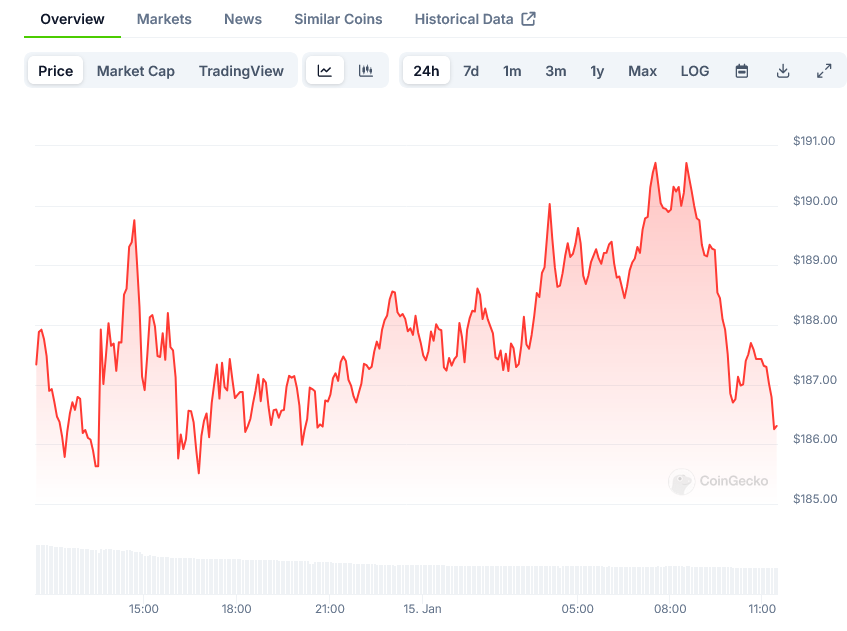
Task: Open the Similar Coins tab
Action: pos(338,19)
